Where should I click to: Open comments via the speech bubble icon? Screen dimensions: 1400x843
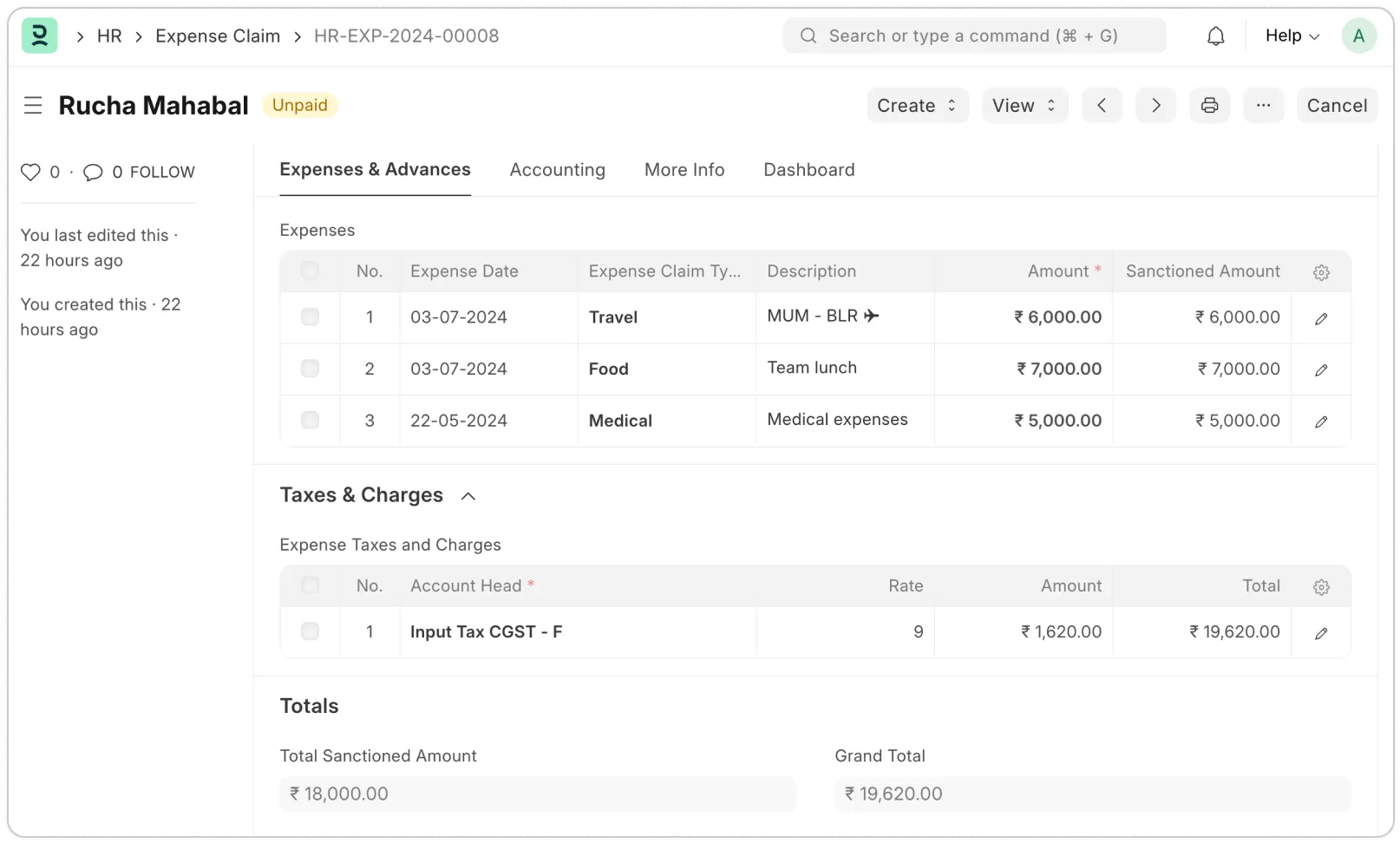[x=93, y=172]
